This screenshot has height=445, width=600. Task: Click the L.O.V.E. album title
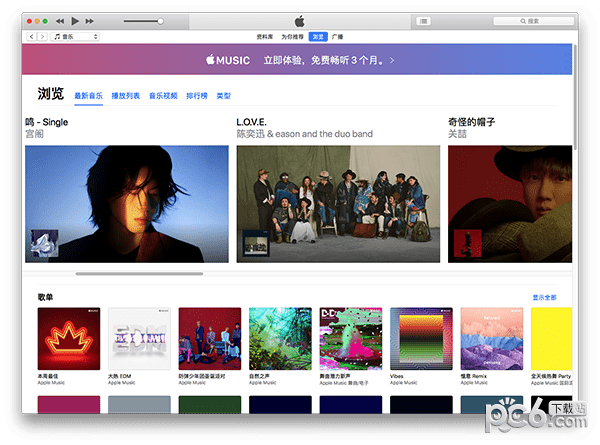pyautogui.click(x=251, y=122)
